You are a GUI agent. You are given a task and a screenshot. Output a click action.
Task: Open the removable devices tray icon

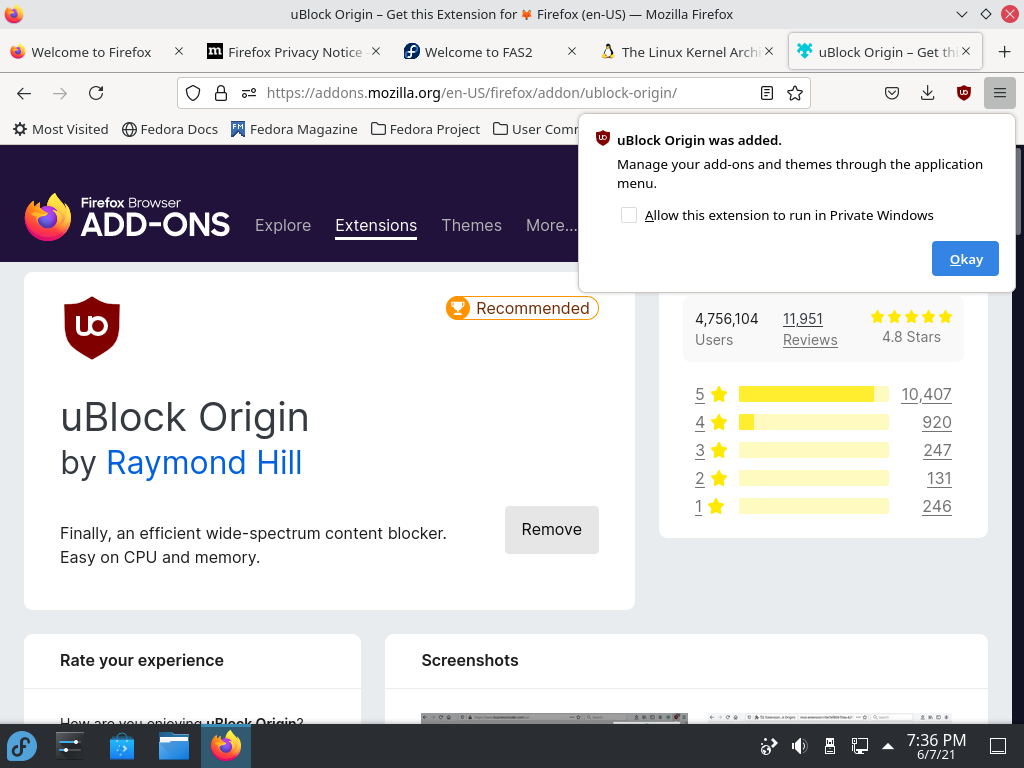[829, 746]
